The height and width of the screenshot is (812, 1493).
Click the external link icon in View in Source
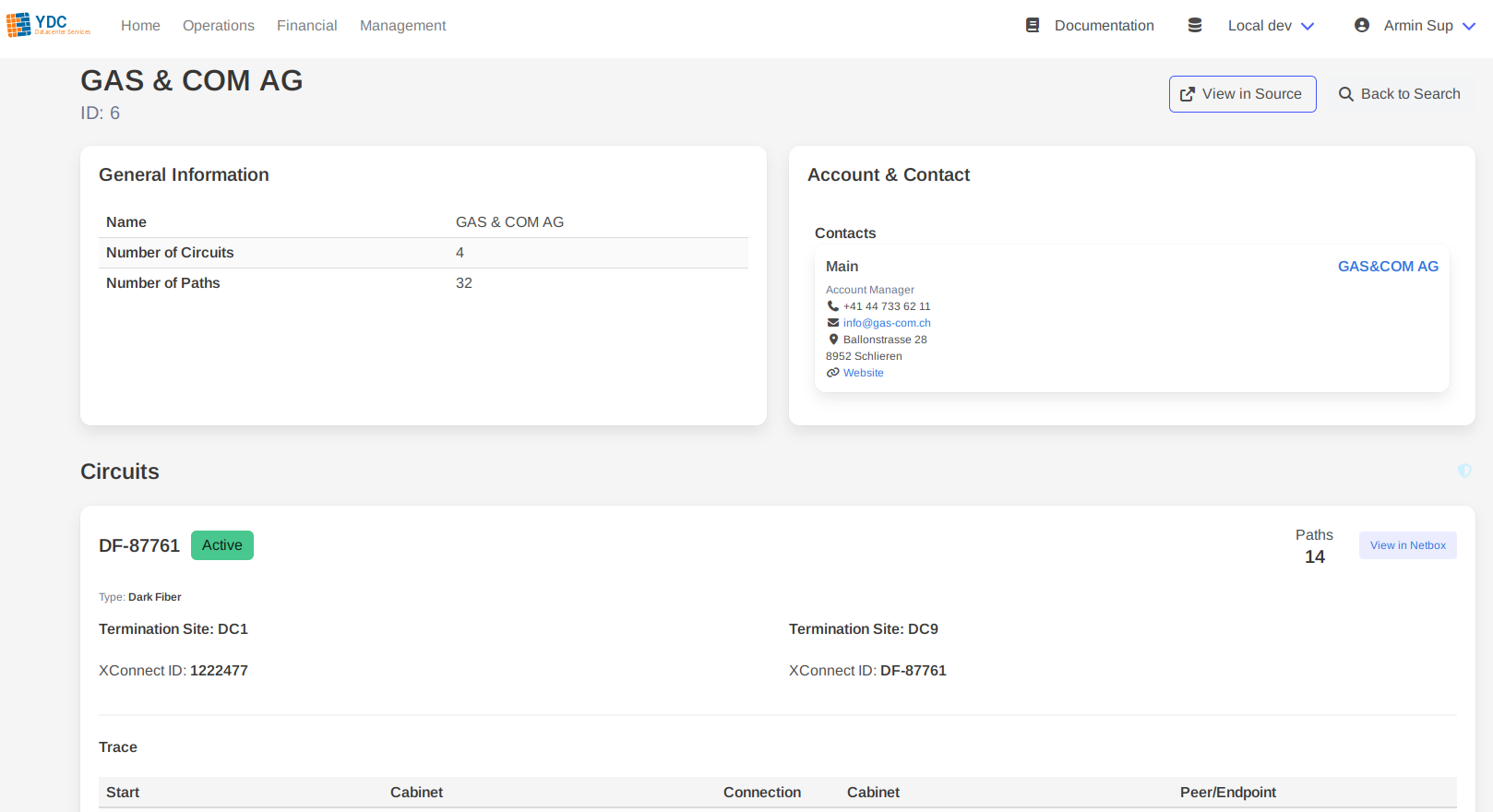(1188, 94)
